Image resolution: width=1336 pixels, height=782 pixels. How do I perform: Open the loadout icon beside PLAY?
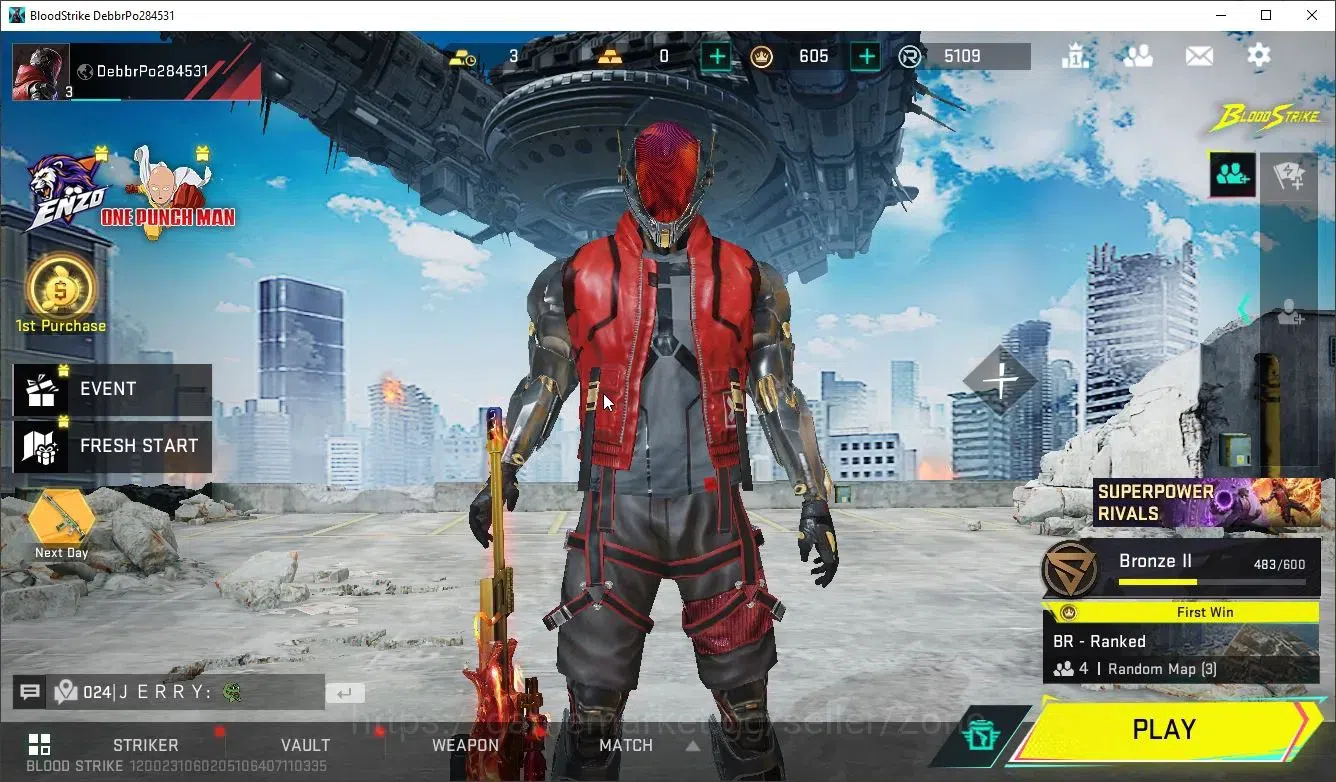point(981,737)
